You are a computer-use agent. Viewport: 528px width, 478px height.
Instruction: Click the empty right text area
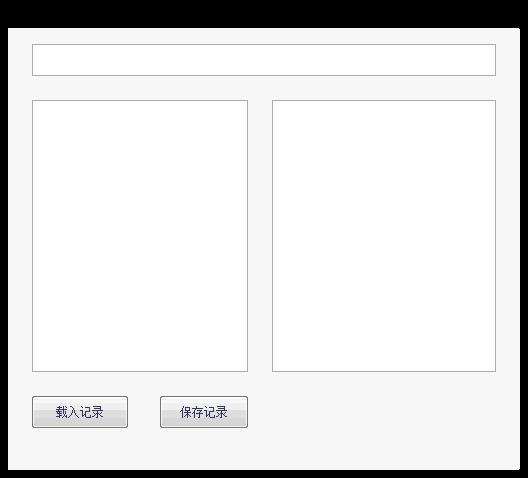pos(384,236)
